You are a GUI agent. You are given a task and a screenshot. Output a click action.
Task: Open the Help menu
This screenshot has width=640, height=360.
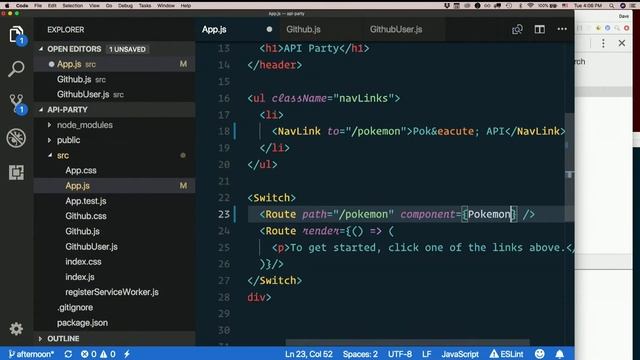click(x=186, y=5)
